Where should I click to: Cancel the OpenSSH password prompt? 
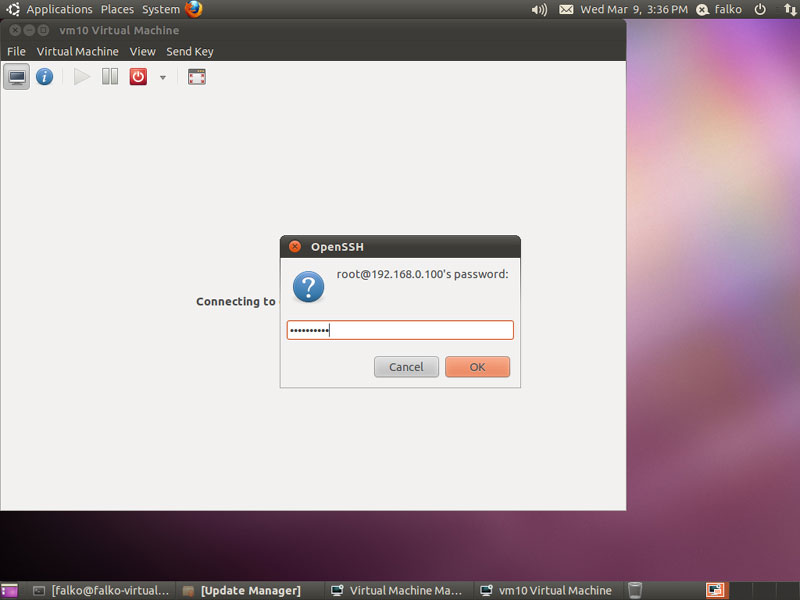(406, 367)
